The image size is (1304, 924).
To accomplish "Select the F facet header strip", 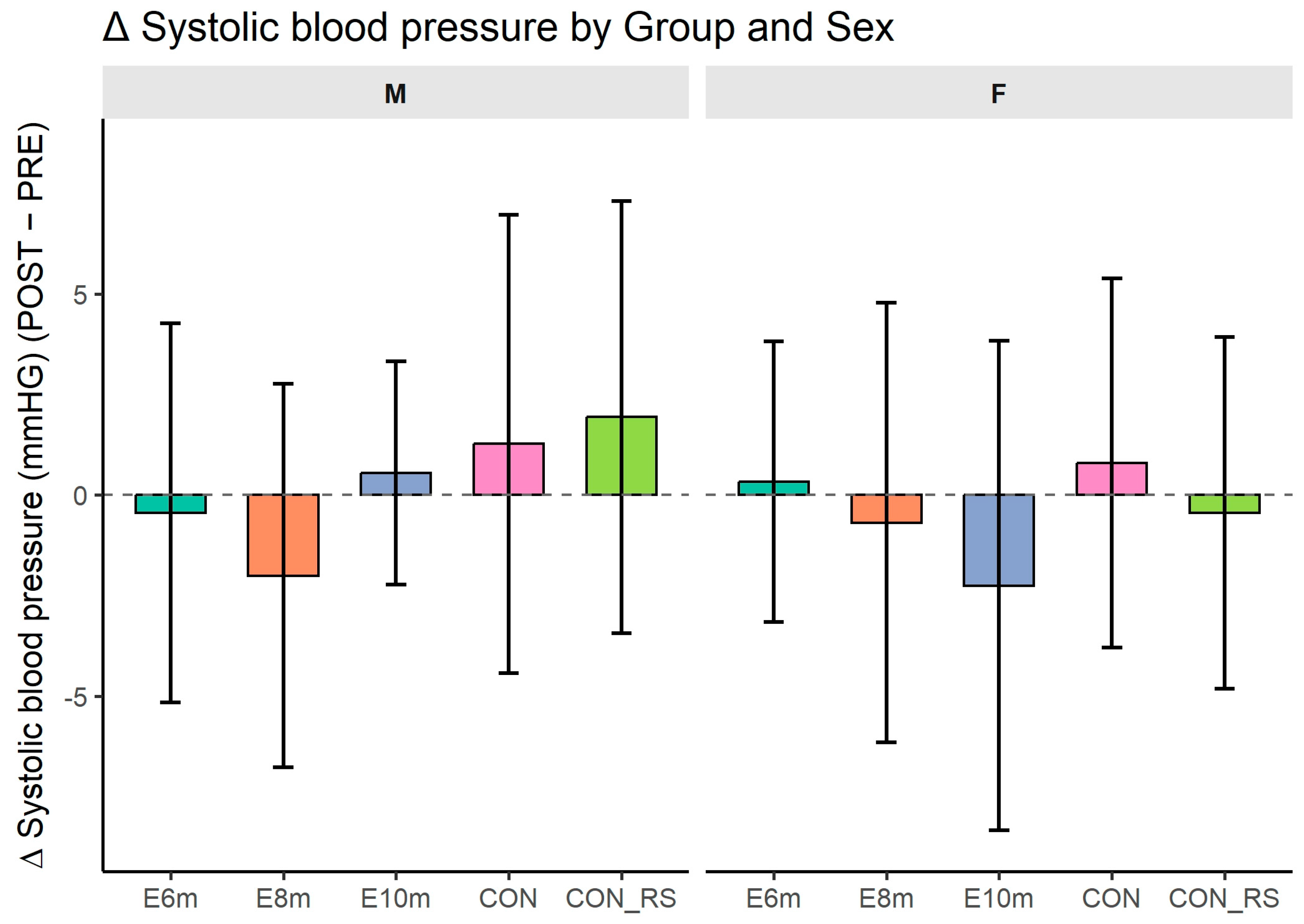I will pos(998,93).
